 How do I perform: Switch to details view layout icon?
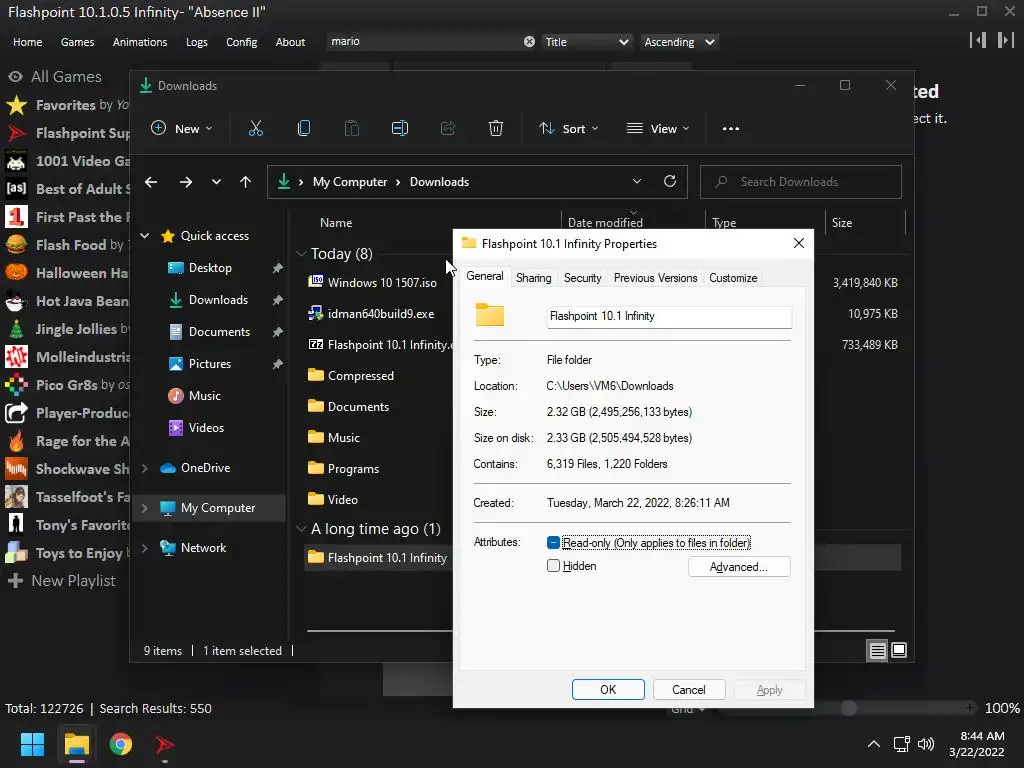[x=877, y=650]
